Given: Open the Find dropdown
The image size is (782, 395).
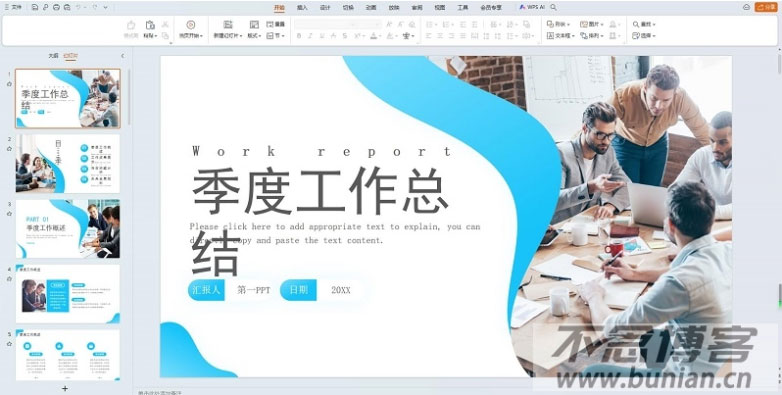Looking at the screenshot, I should [x=644, y=24].
